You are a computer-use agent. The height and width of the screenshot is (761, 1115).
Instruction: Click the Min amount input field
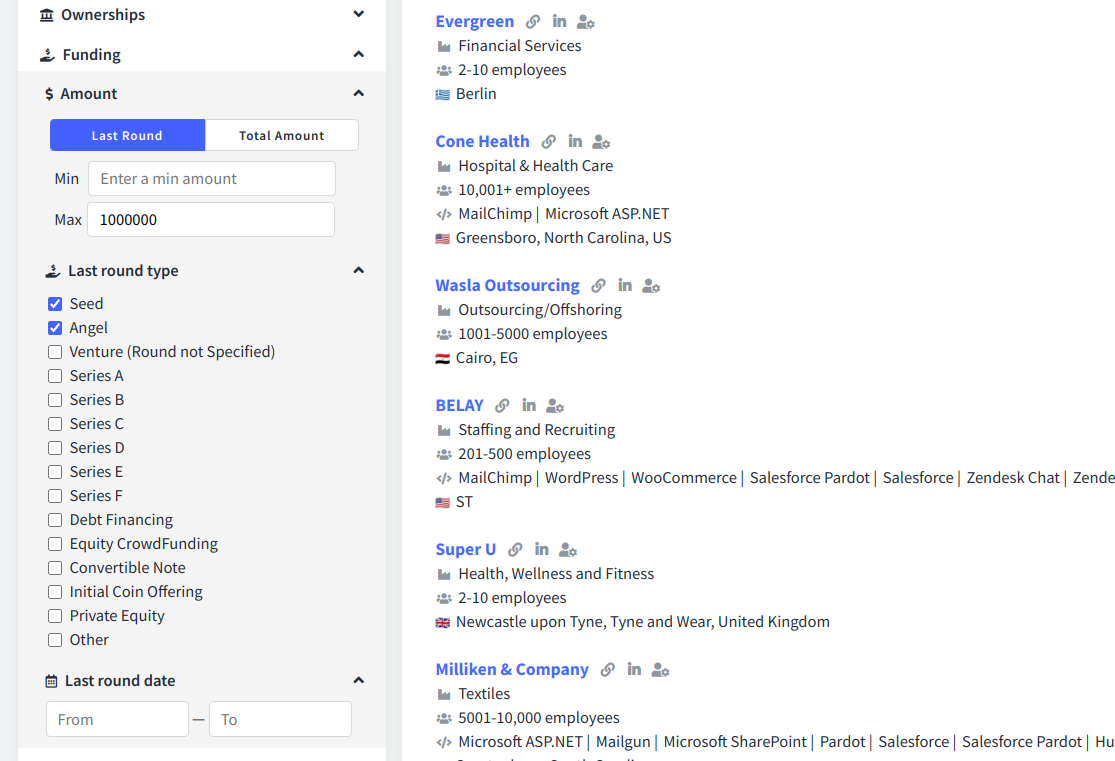211,178
